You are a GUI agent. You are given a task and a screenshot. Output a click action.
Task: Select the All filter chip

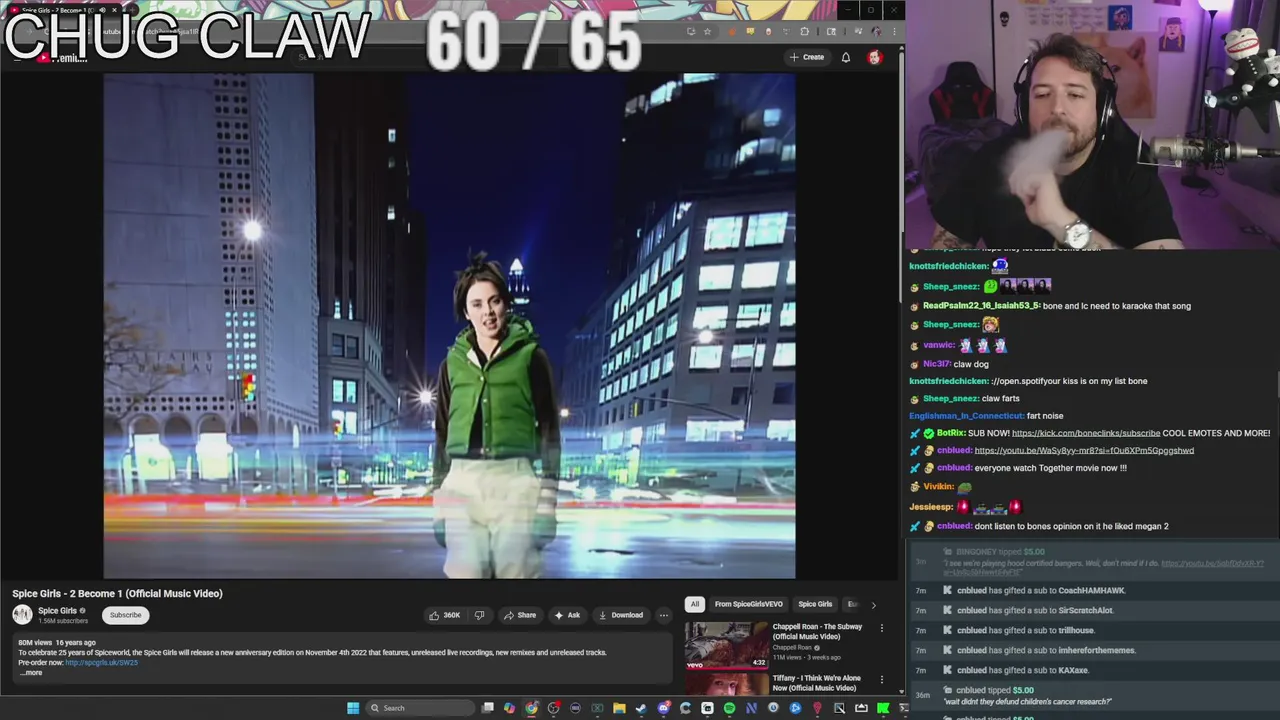pos(694,604)
